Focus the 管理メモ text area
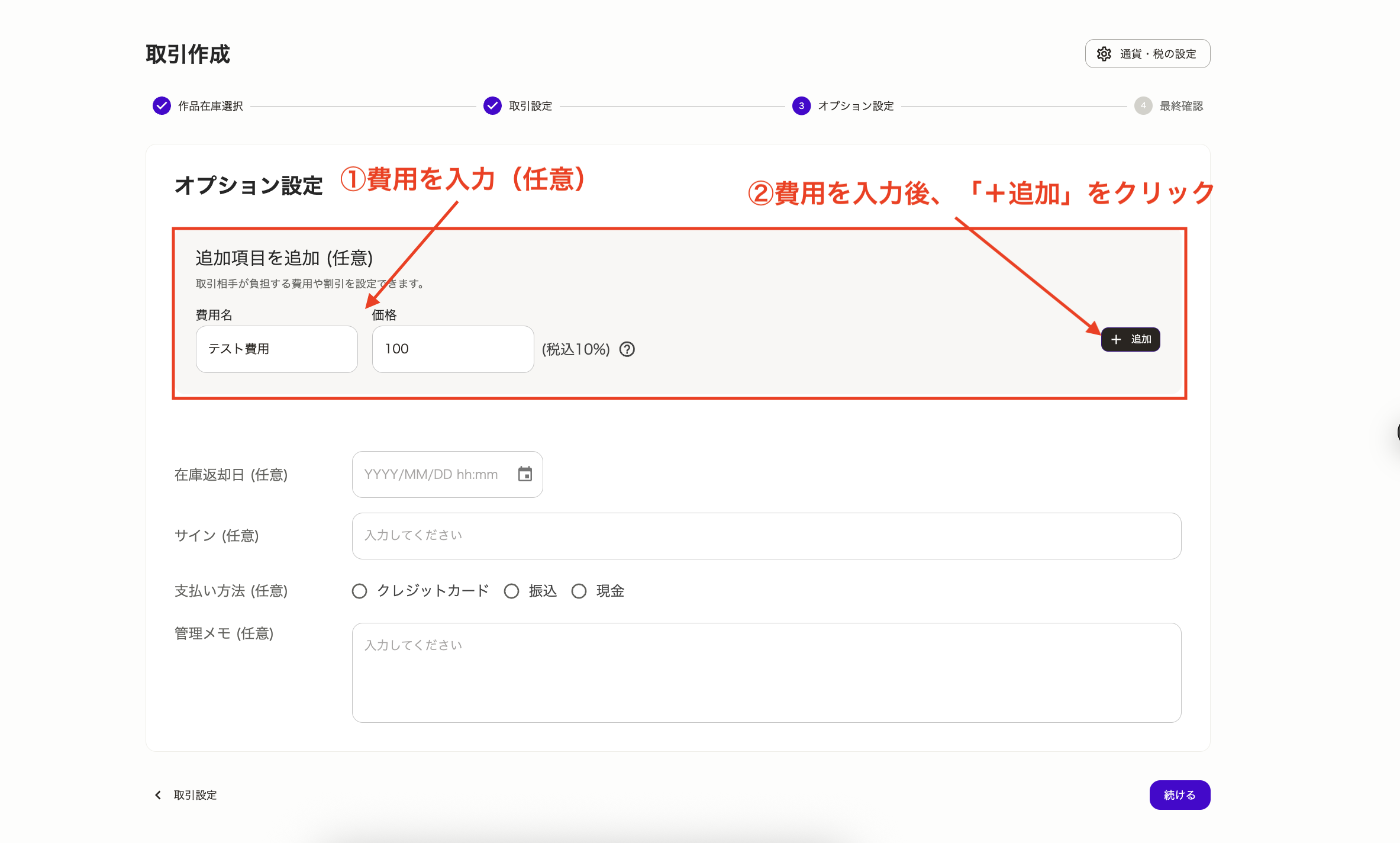 tap(767, 673)
